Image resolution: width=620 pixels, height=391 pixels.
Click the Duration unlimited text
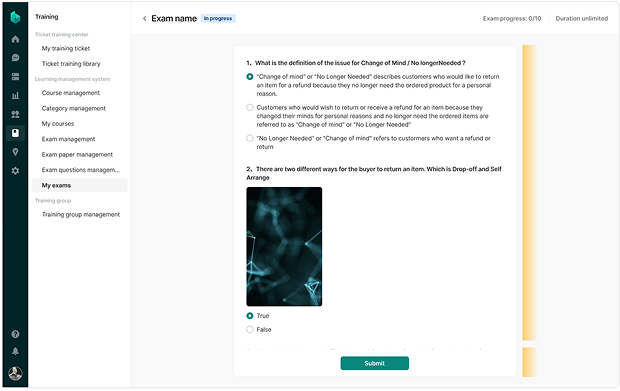coord(582,19)
